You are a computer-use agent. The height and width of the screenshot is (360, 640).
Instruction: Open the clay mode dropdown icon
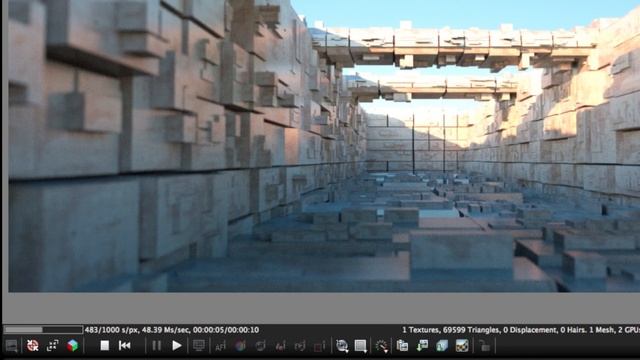[x=361, y=346]
